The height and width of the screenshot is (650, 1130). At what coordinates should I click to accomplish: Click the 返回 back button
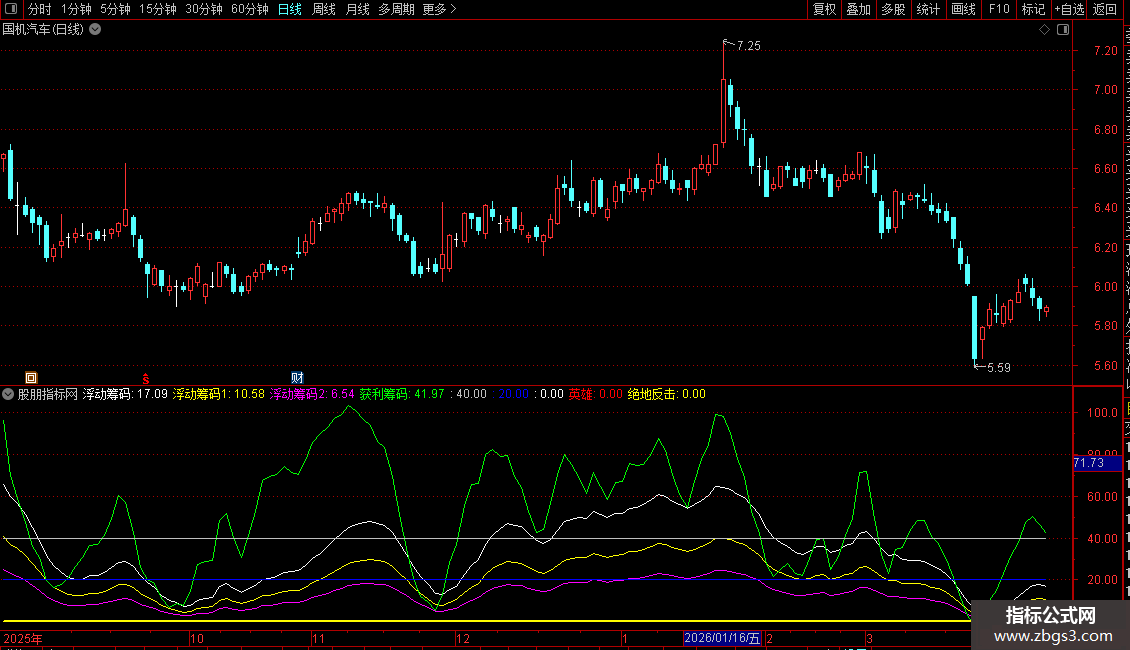tap(1105, 10)
